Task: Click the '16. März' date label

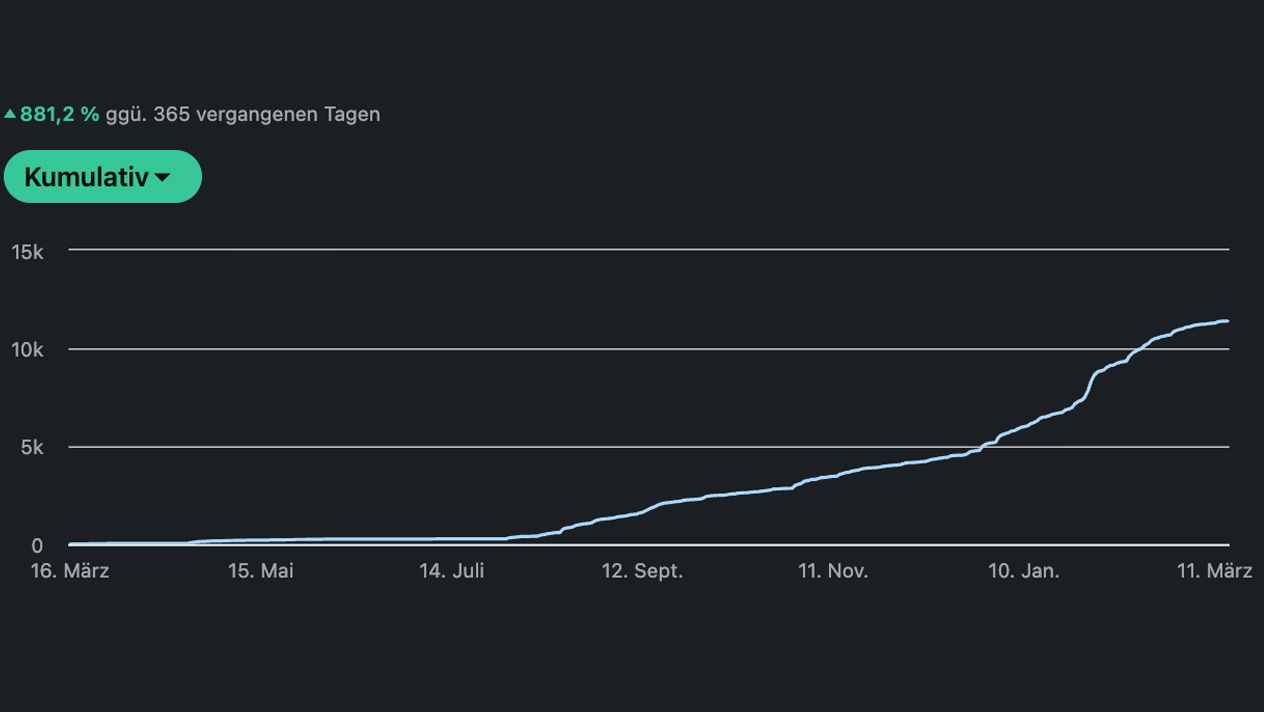Action: [x=70, y=571]
